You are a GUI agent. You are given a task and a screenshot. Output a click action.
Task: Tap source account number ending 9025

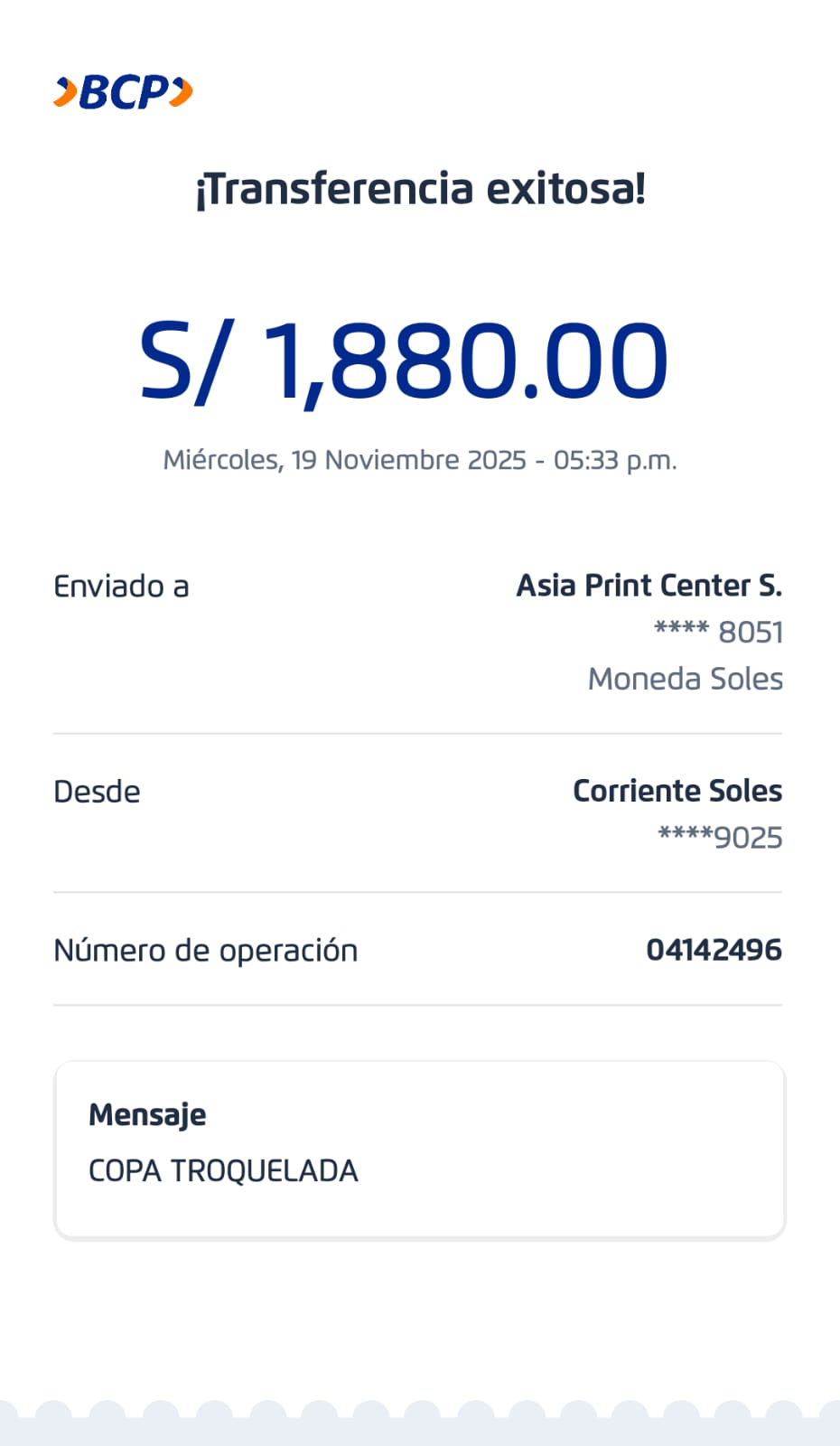click(720, 838)
